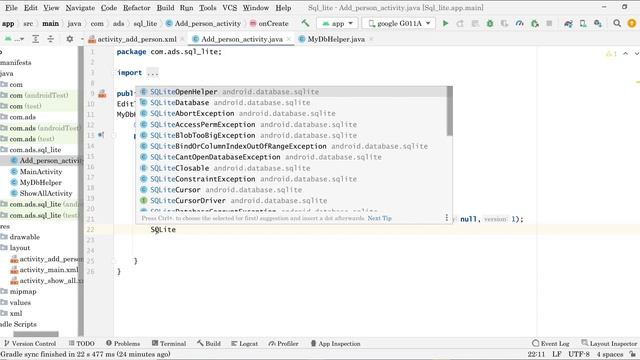Open the SDK Manager icon

598,23
